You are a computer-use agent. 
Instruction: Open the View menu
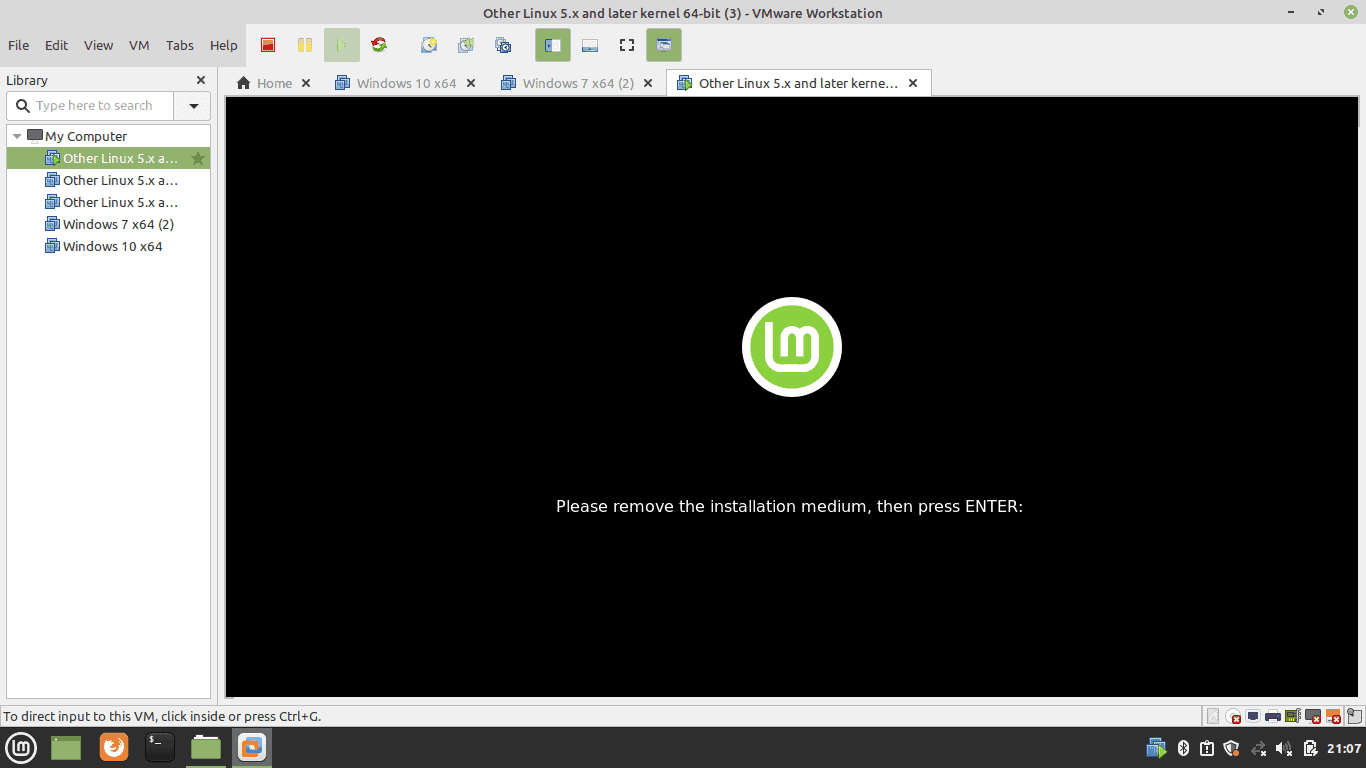(x=98, y=45)
